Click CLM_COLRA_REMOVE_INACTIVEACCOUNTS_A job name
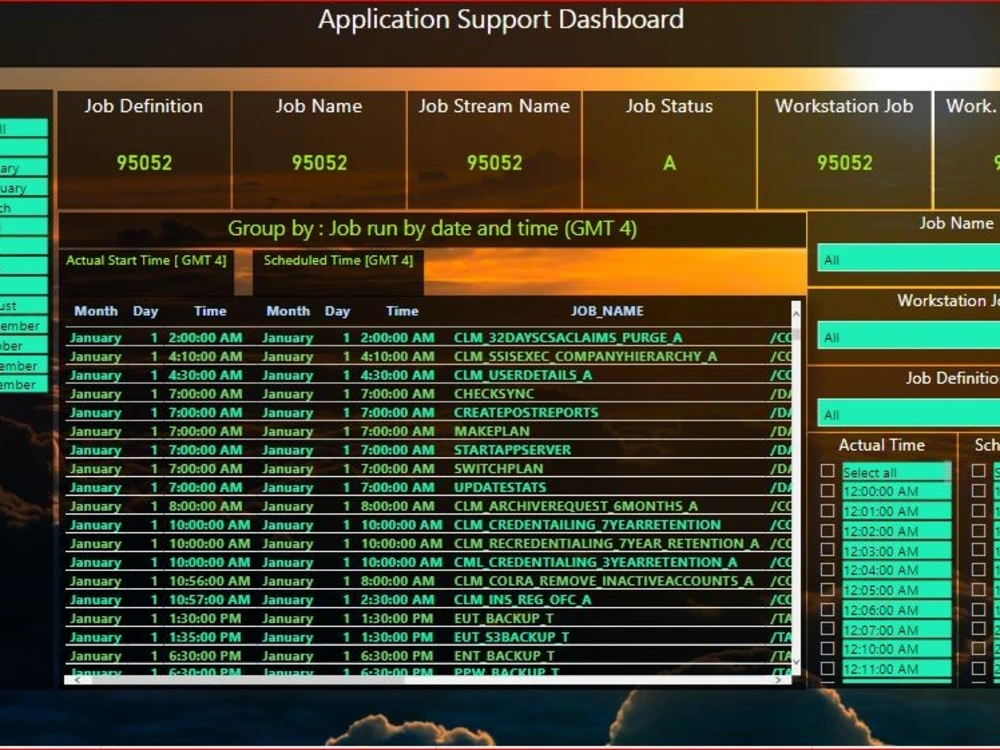1000x750 pixels. [603, 581]
